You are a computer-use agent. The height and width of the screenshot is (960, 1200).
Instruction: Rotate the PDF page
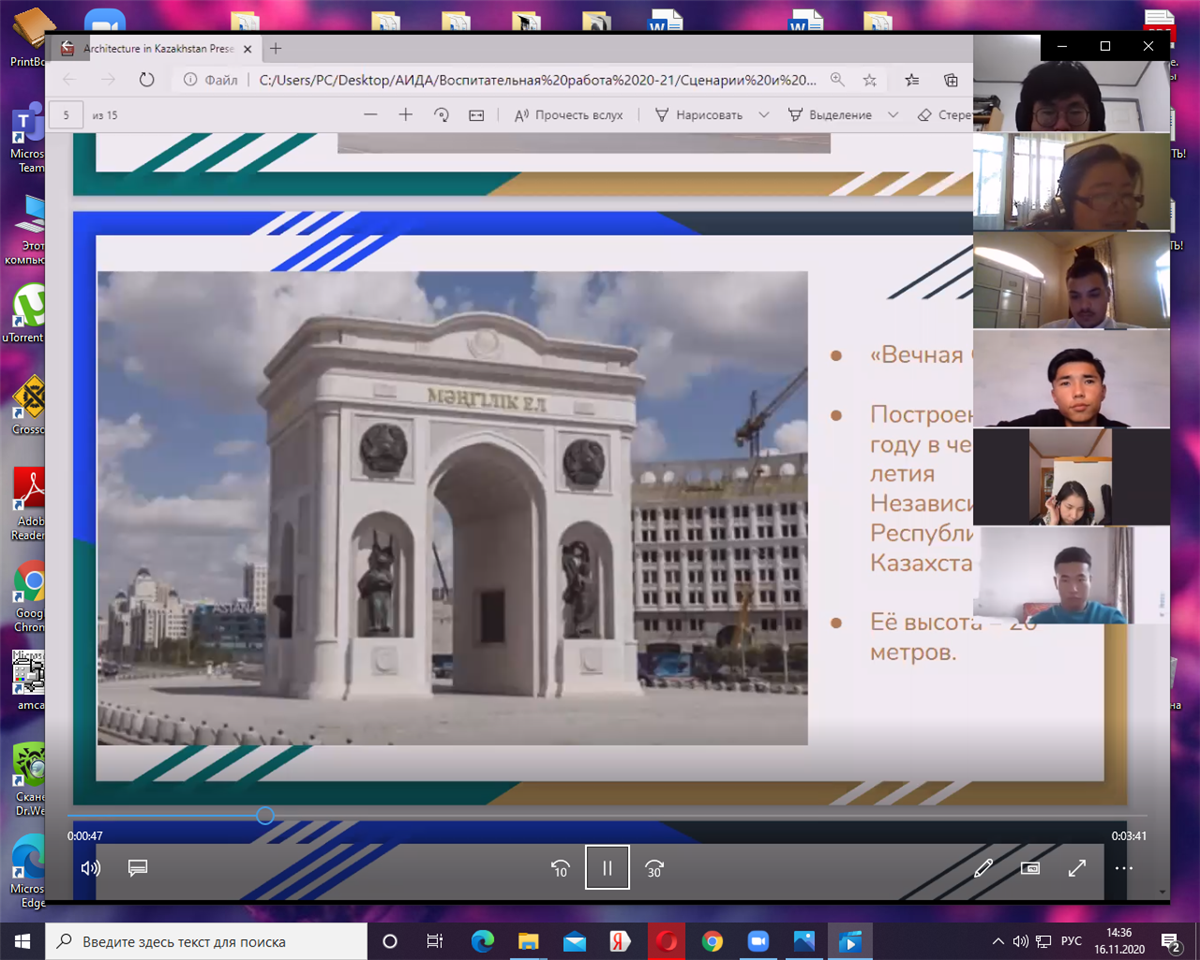click(x=441, y=115)
